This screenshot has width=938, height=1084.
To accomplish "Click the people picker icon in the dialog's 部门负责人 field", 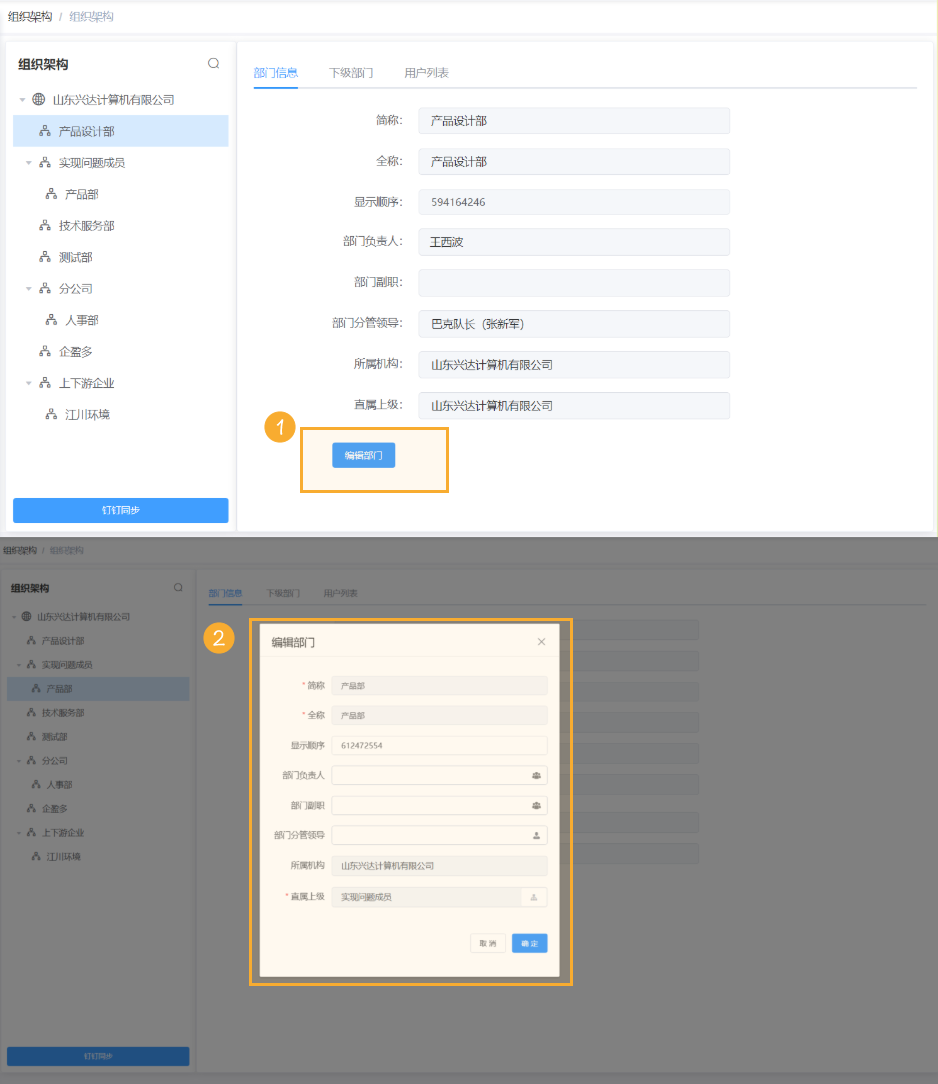I will [x=536, y=776].
